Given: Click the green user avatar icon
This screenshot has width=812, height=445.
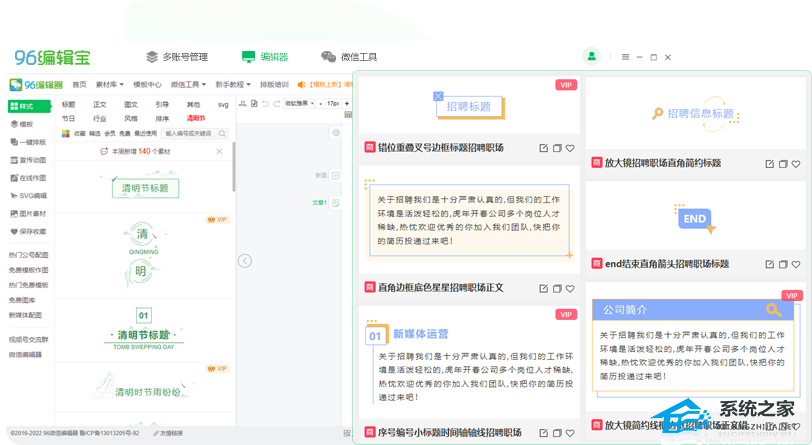Looking at the screenshot, I should coord(591,56).
